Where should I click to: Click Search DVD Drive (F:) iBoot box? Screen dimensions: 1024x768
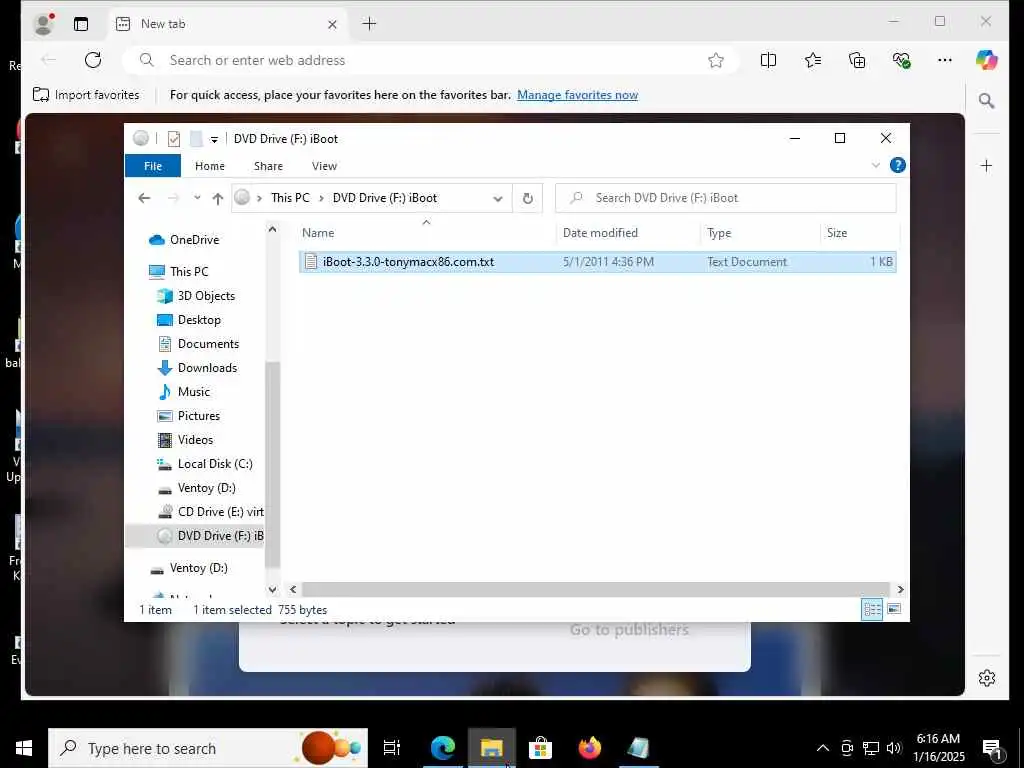(726, 198)
